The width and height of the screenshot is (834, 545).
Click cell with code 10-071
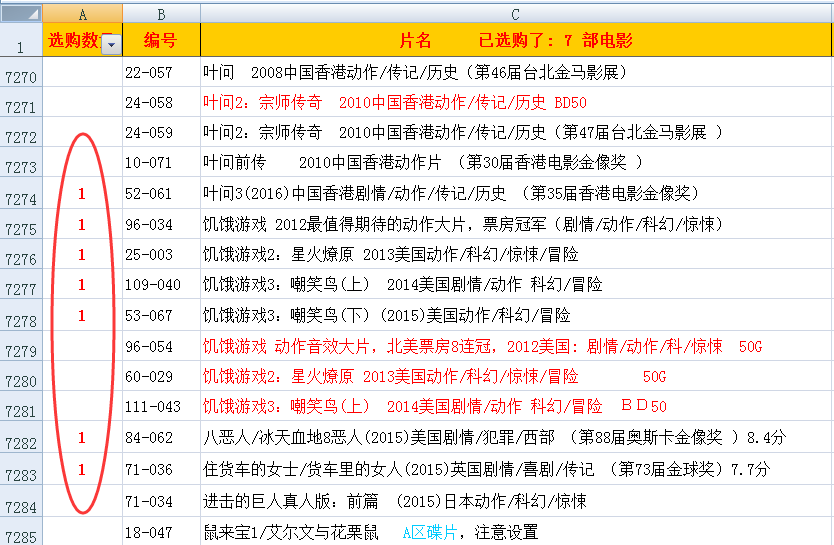tap(161, 162)
